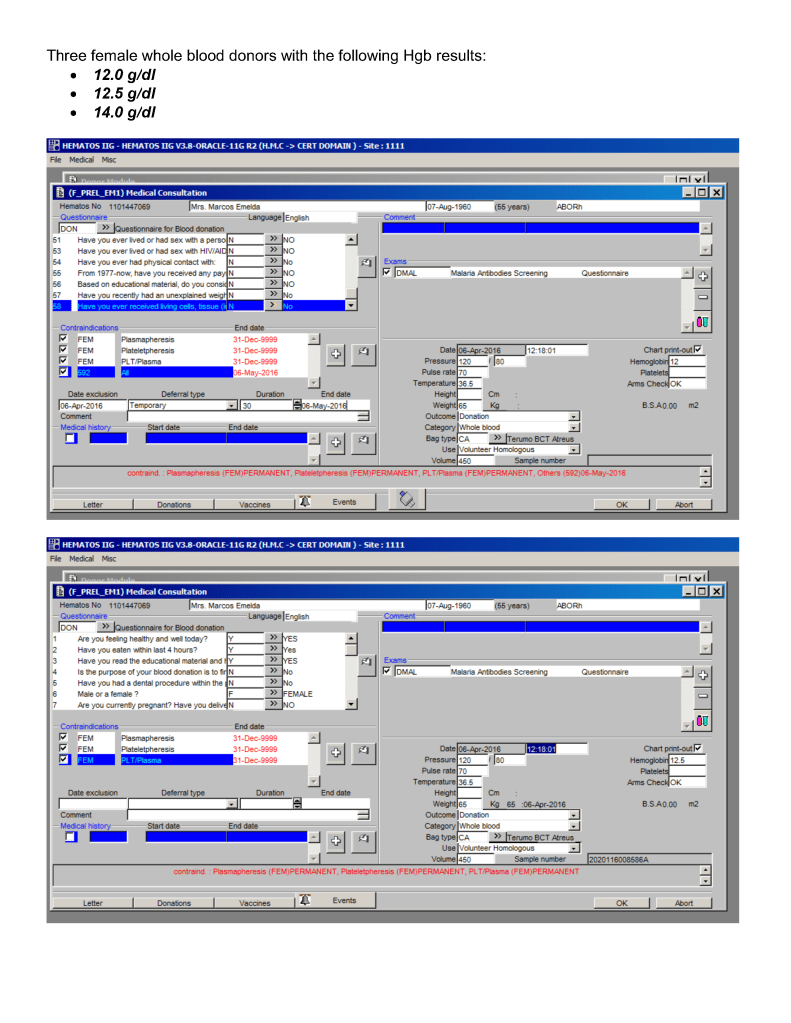Click add icon beside contraindication list containing 592
The width and height of the screenshot is (791, 1023).
coord(337,352)
